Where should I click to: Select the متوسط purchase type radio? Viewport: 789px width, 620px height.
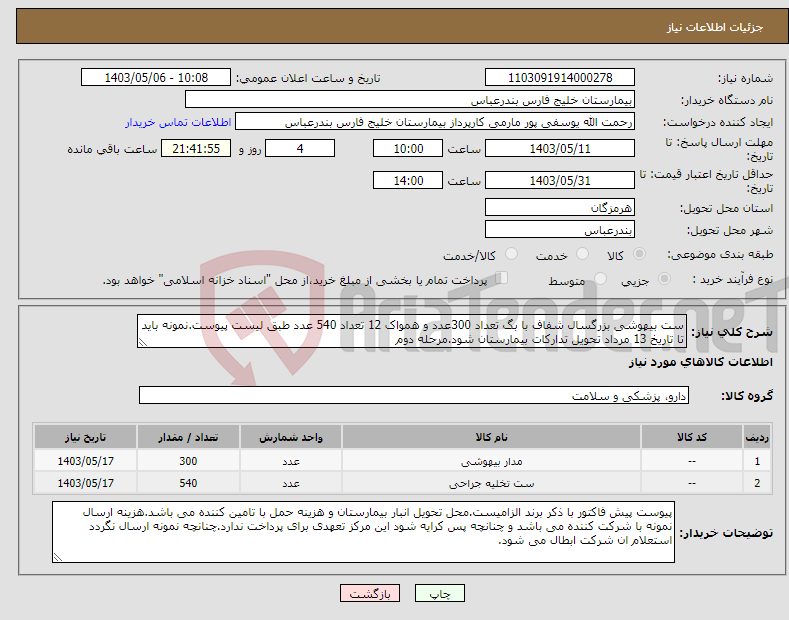[600, 279]
